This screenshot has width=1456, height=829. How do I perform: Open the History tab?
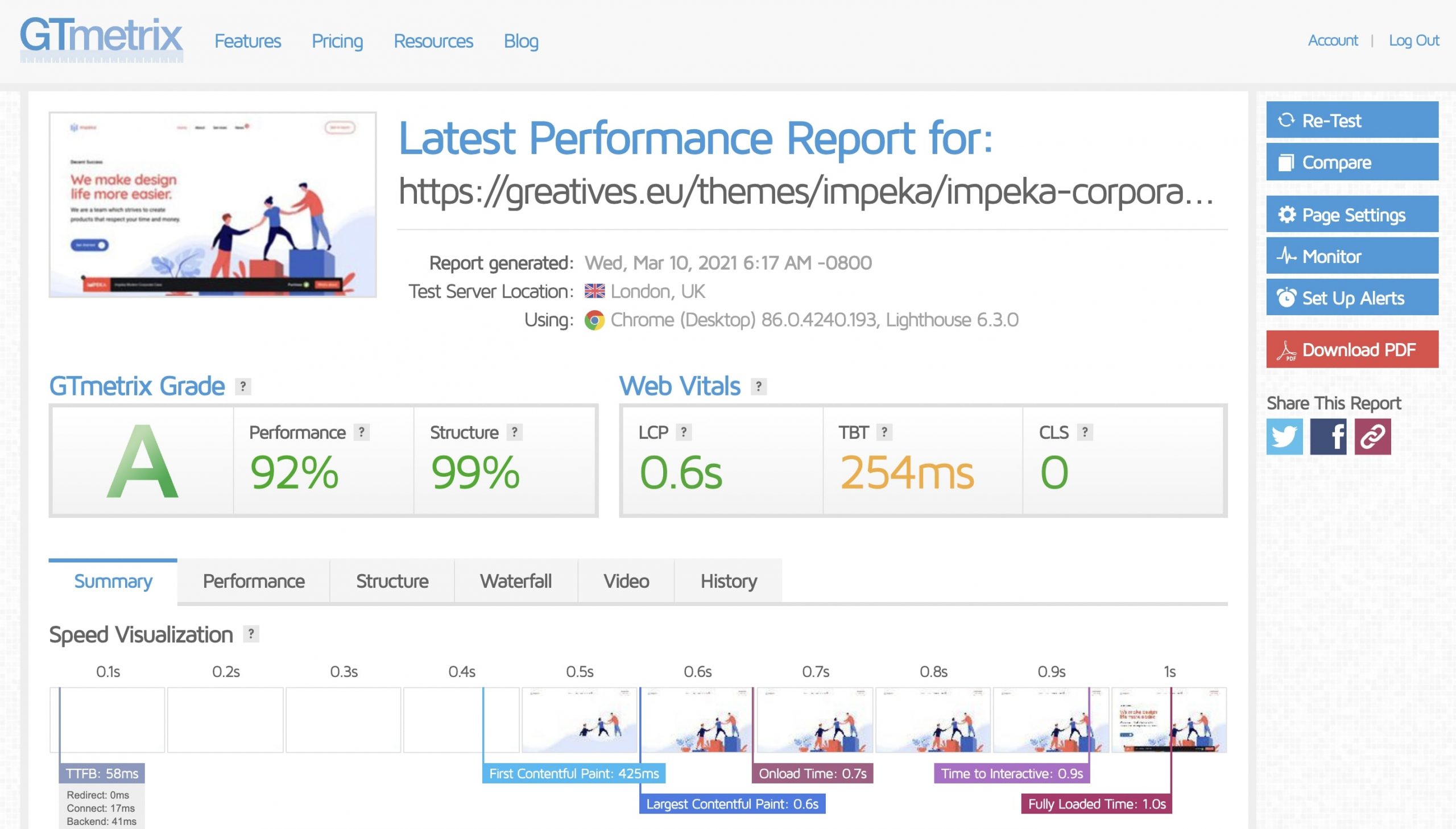pos(727,581)
